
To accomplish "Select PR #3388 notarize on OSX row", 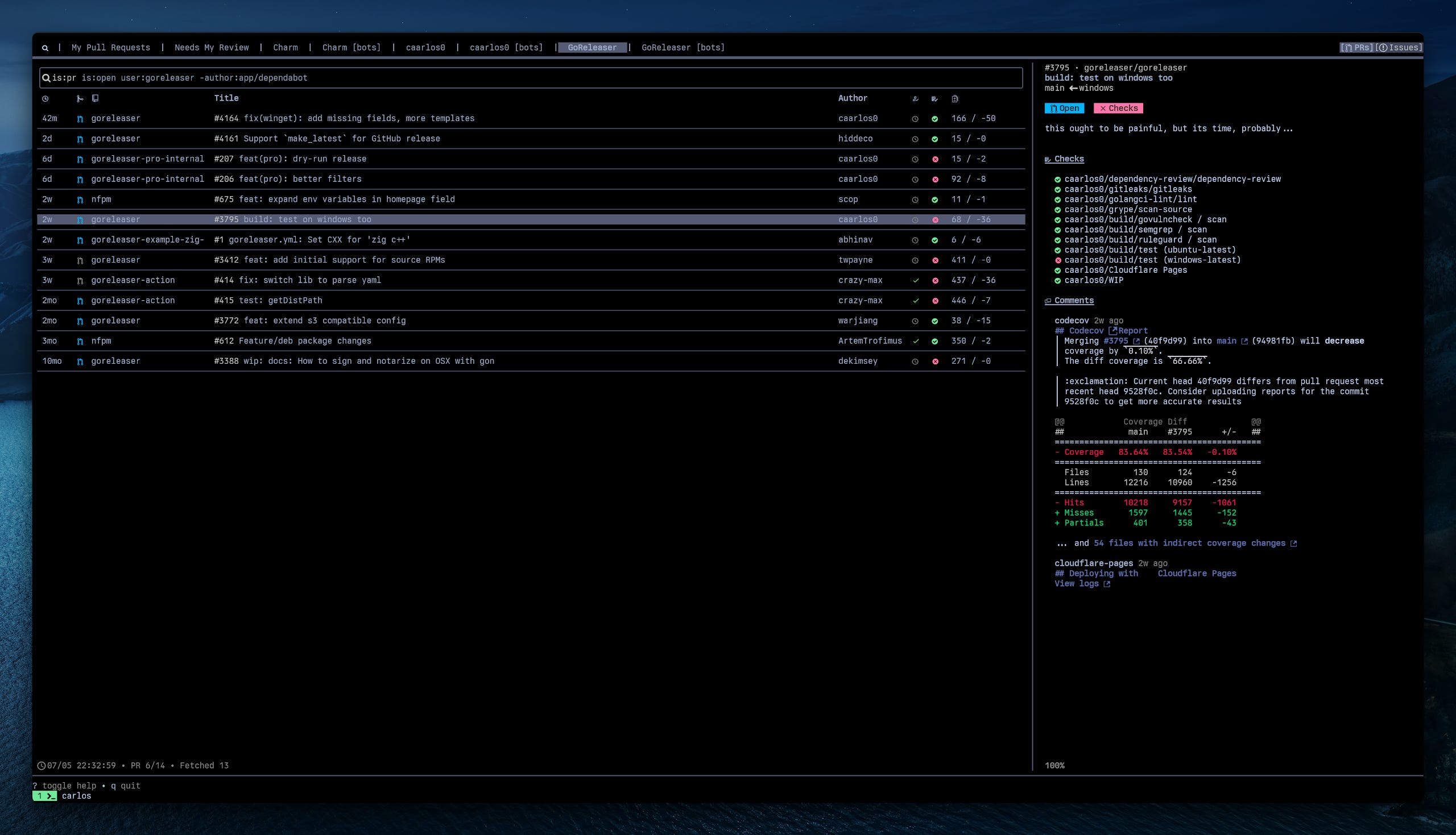I will [x=531, y=362].
